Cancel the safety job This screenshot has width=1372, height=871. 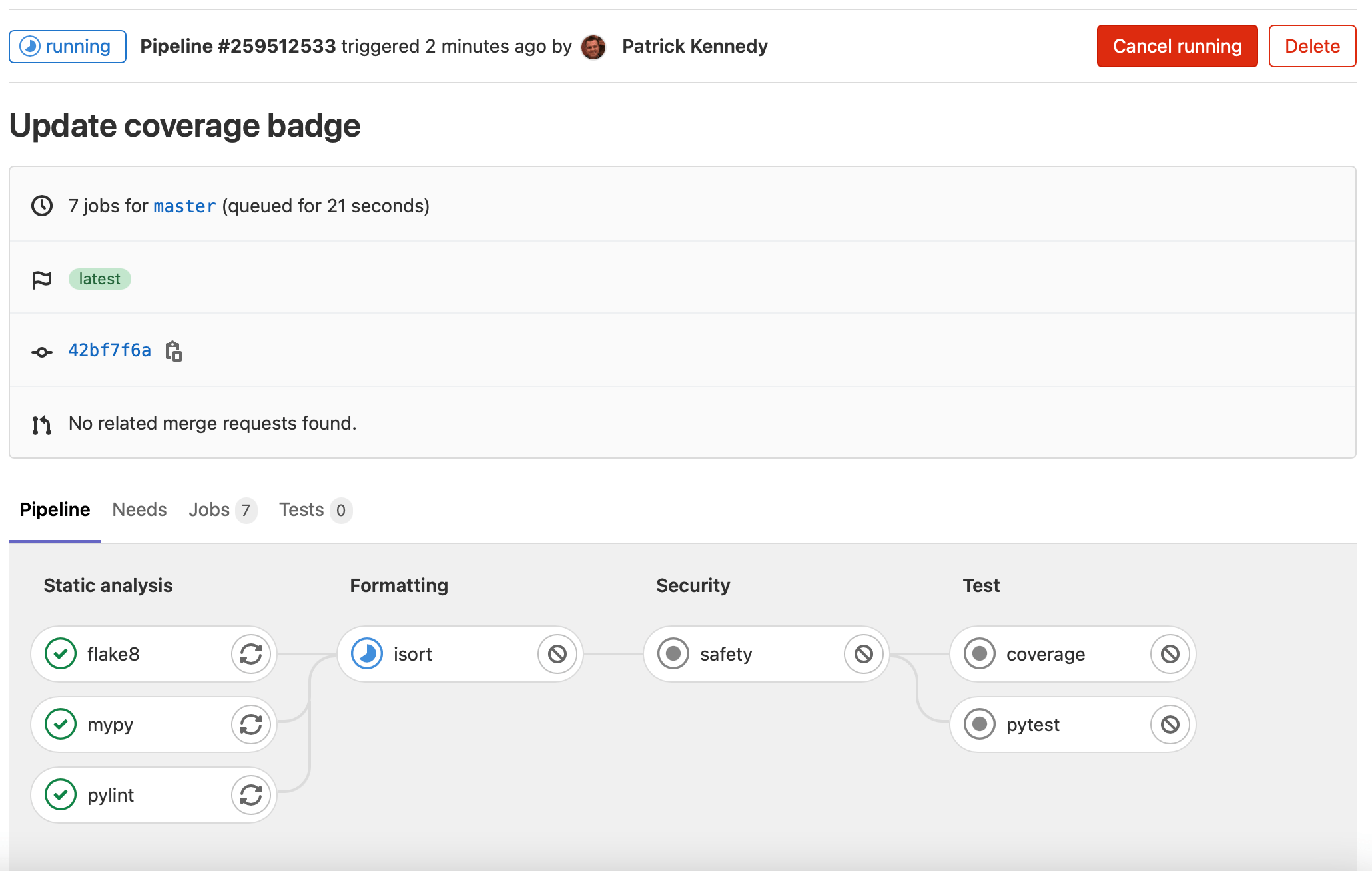coord(863,654)
